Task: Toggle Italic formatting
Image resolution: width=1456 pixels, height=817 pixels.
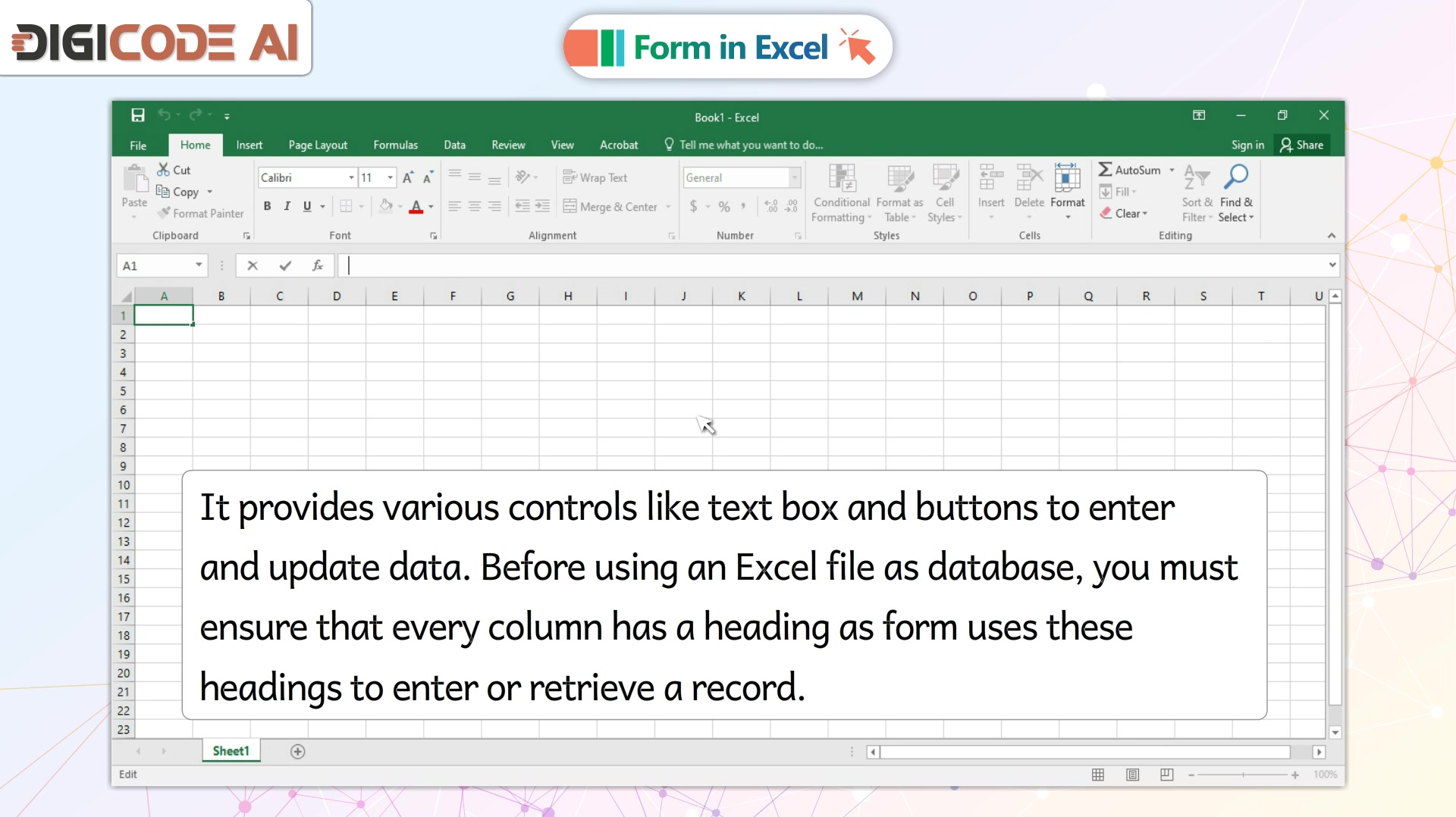Action: tap(287, 206)
